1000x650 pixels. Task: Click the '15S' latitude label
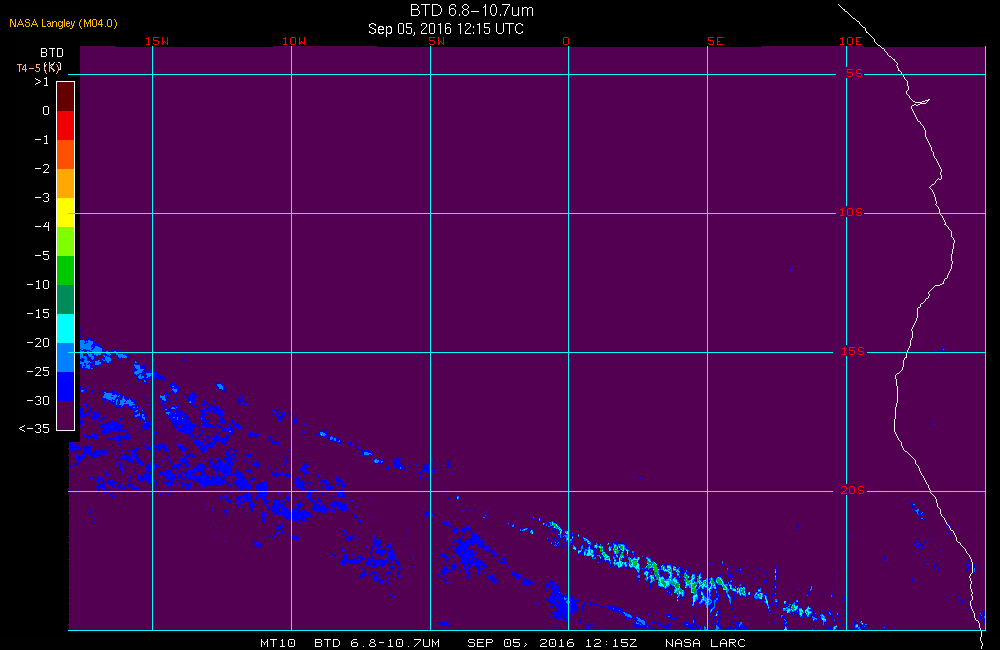[x=853, y=351]
